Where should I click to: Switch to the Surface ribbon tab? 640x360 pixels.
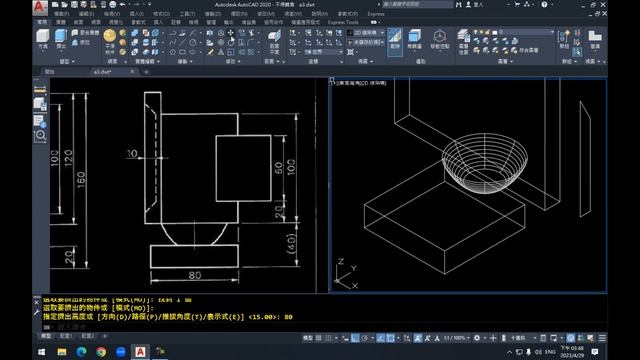[x=78, y=22]
